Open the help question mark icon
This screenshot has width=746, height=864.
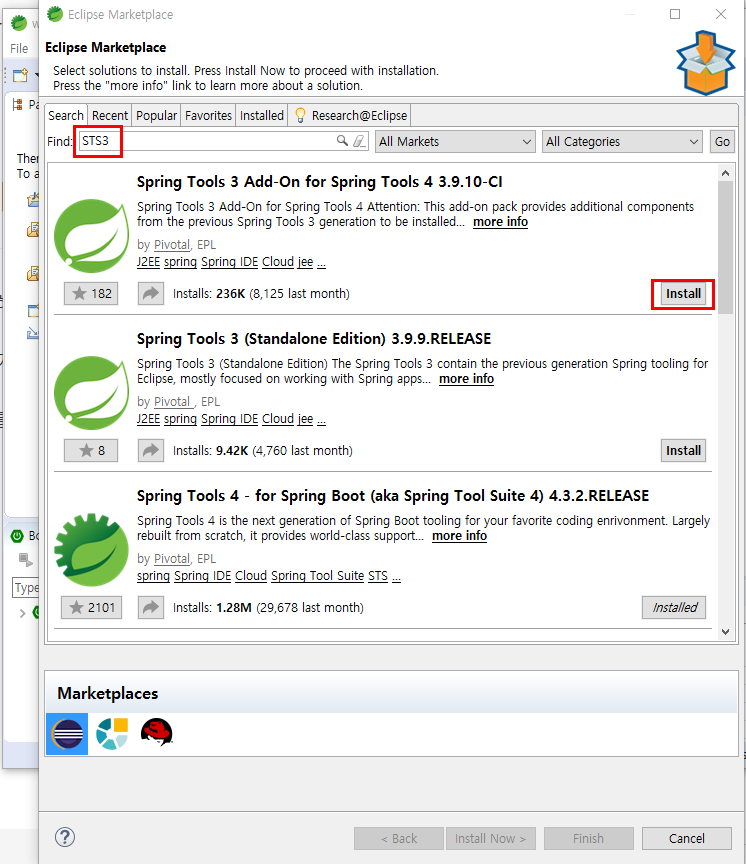point(65,837)
